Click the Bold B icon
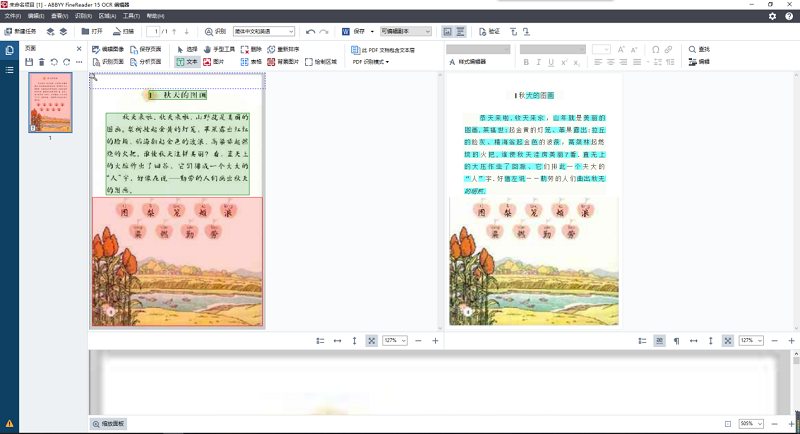This screenshot has width=800, height=434. [526, 62]
